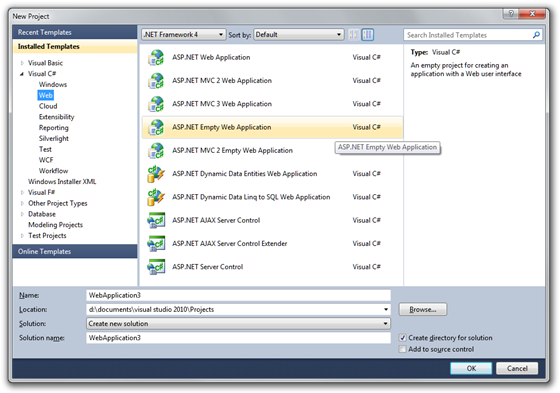Select 'ASP.NET MVC 2 Web Application' text
Image resolution: width=560 pixels, height=393 pixels.
pos(222,81)
